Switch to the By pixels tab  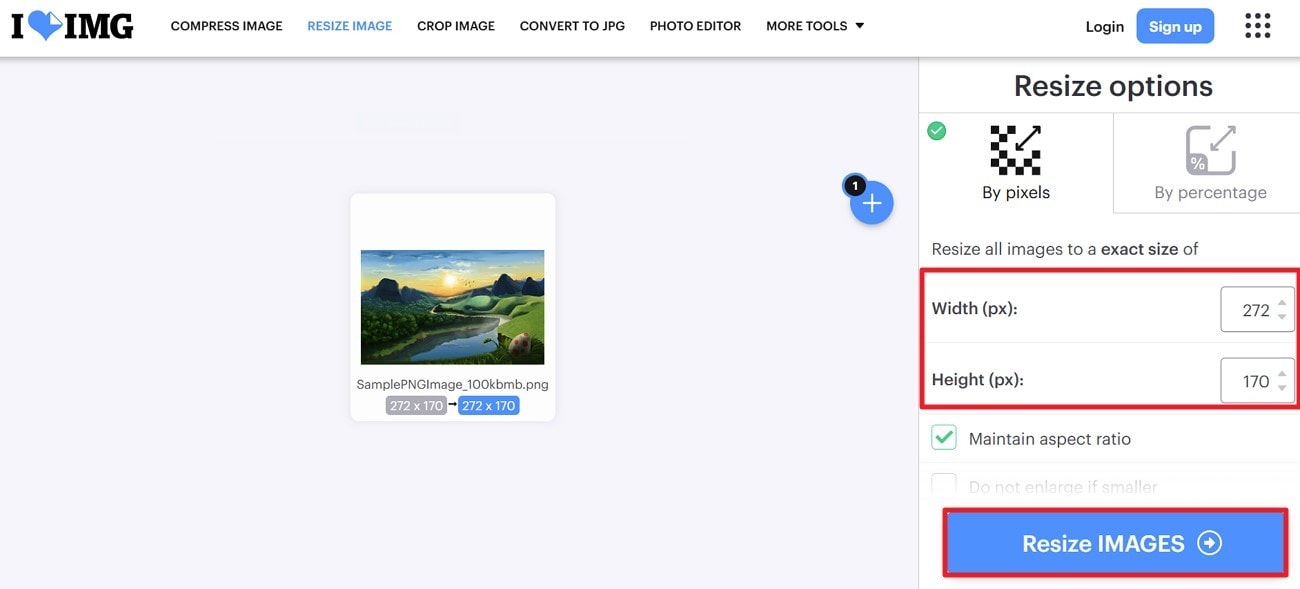[1016, 163]
